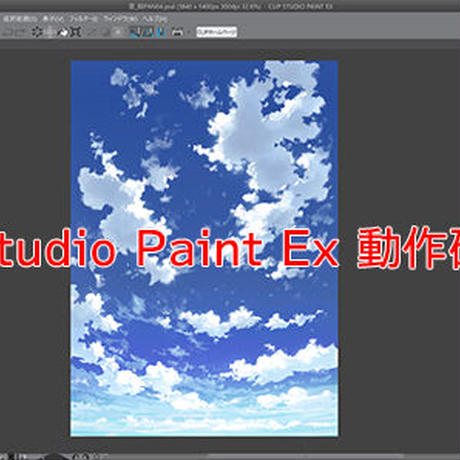Click the white text box in command bar

click(217, 32)
